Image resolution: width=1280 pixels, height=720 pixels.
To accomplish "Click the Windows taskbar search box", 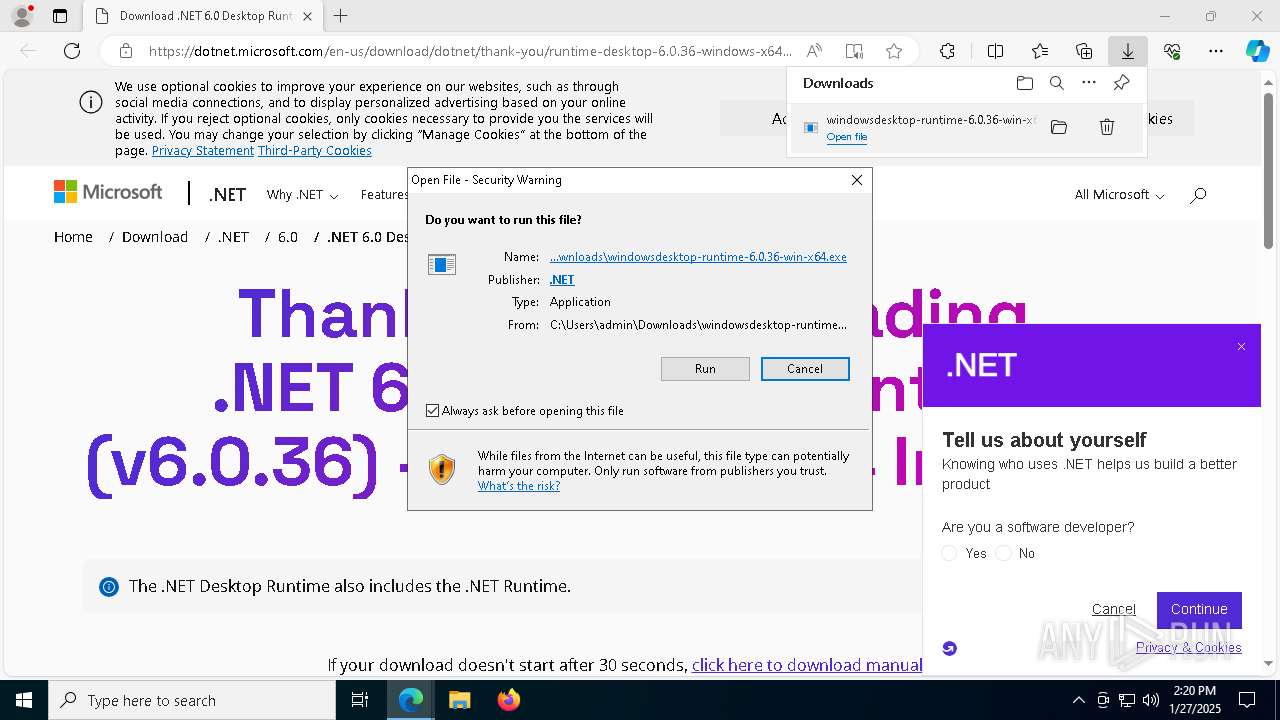I will pyautogui.click(x=192, y=700).
